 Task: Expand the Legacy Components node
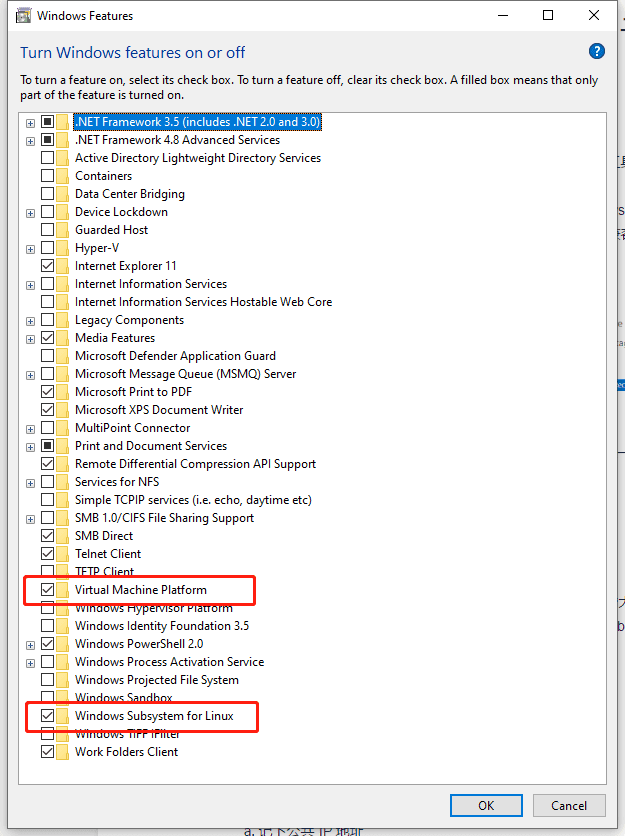click(31, 320)
